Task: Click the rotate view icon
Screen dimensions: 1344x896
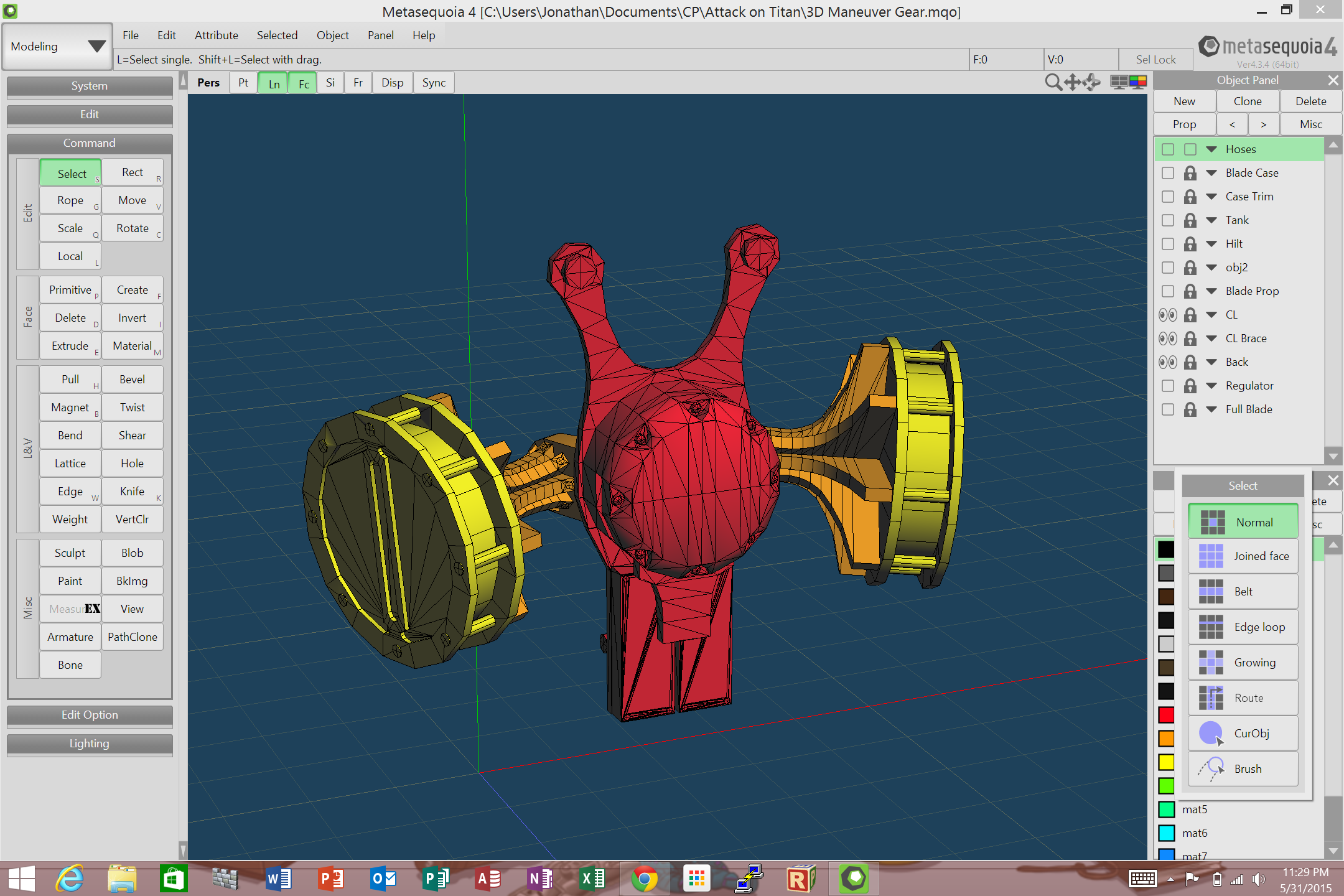Action: (x=1091, y=82)
